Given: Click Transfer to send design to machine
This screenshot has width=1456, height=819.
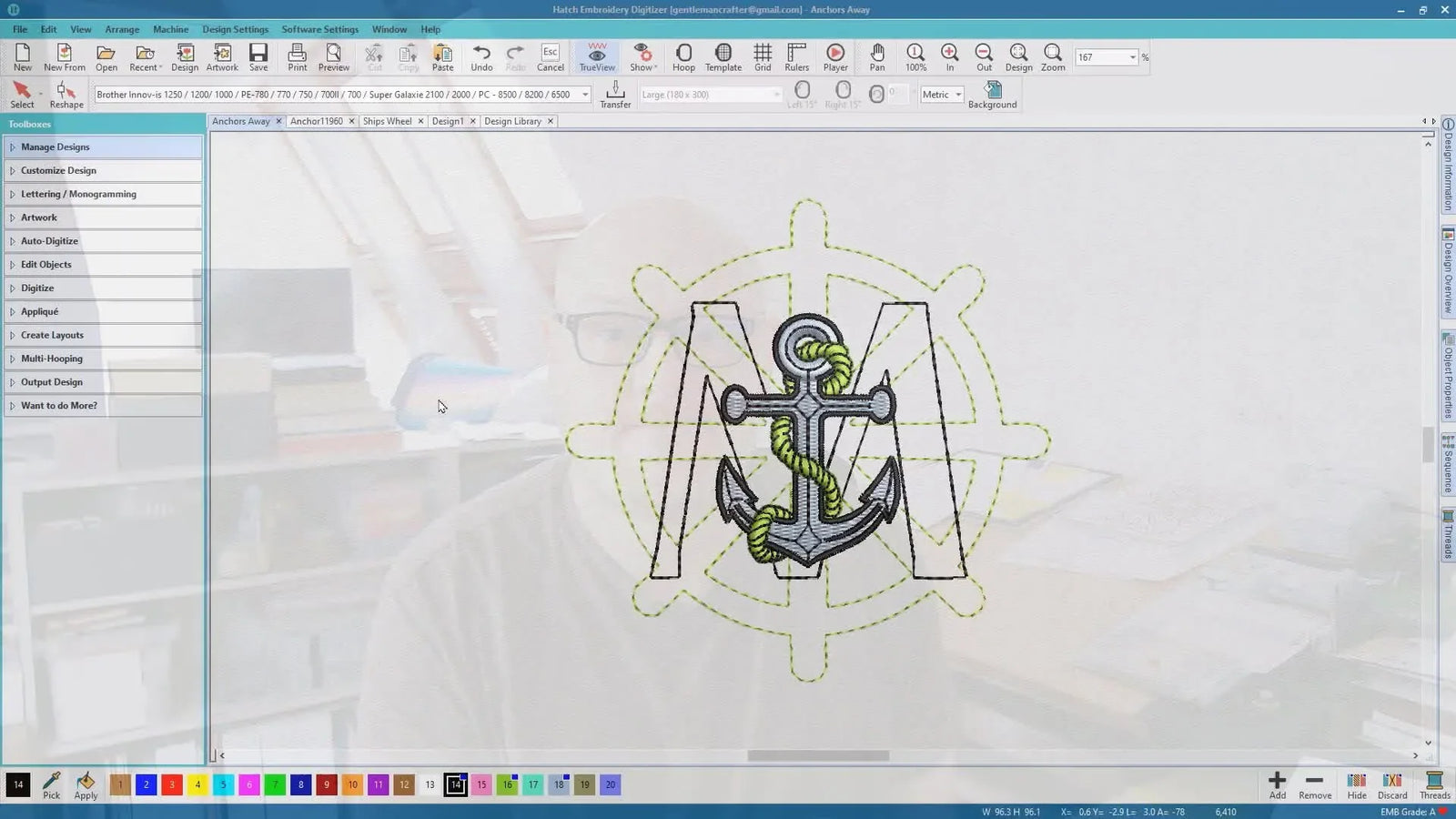Looking at the screenshot, I should pyautogui.click(x=615, y=95).
